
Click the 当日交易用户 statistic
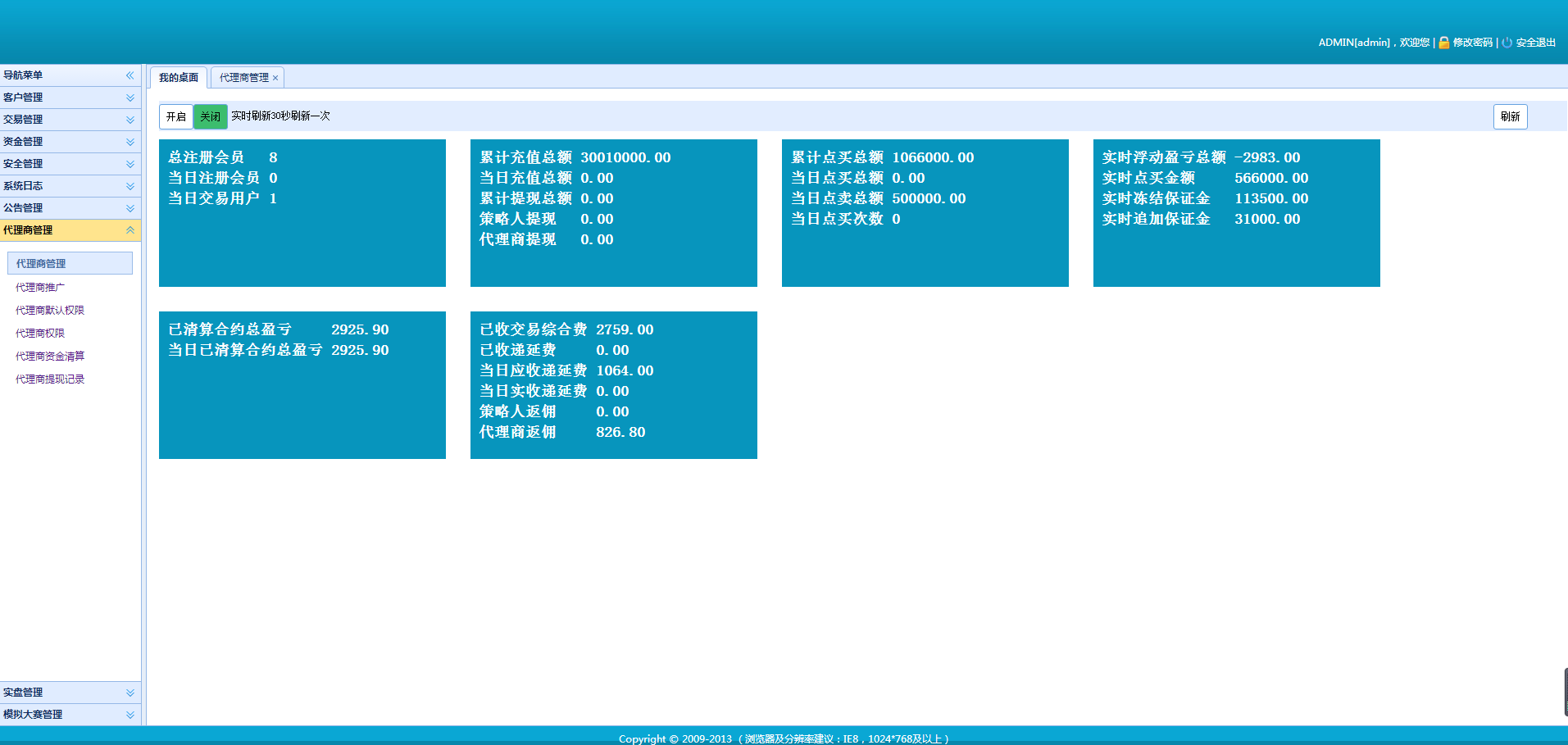(x=223, y=198)
